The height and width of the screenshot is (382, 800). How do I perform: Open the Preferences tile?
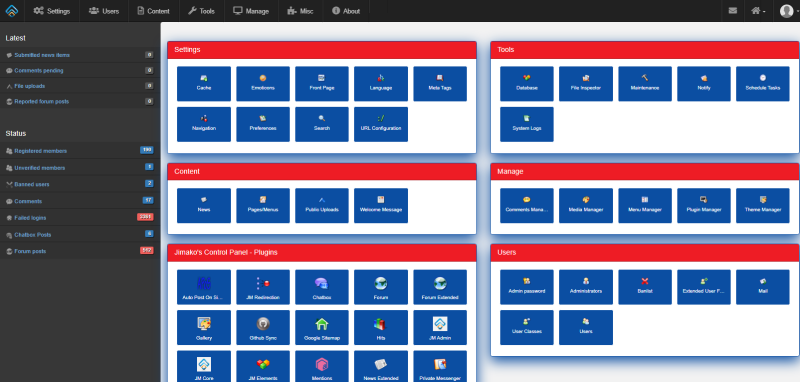[x=263, y=124]
